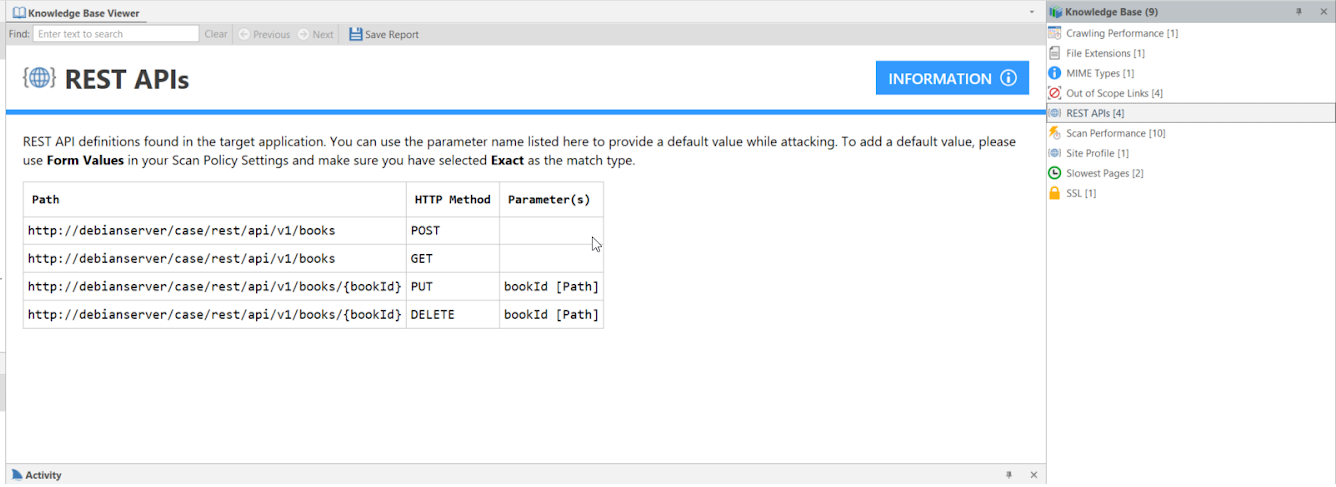Pin the Knowledge Base panel
The height and width of the screenshot is (487, 1336).
coord(1299,12)
